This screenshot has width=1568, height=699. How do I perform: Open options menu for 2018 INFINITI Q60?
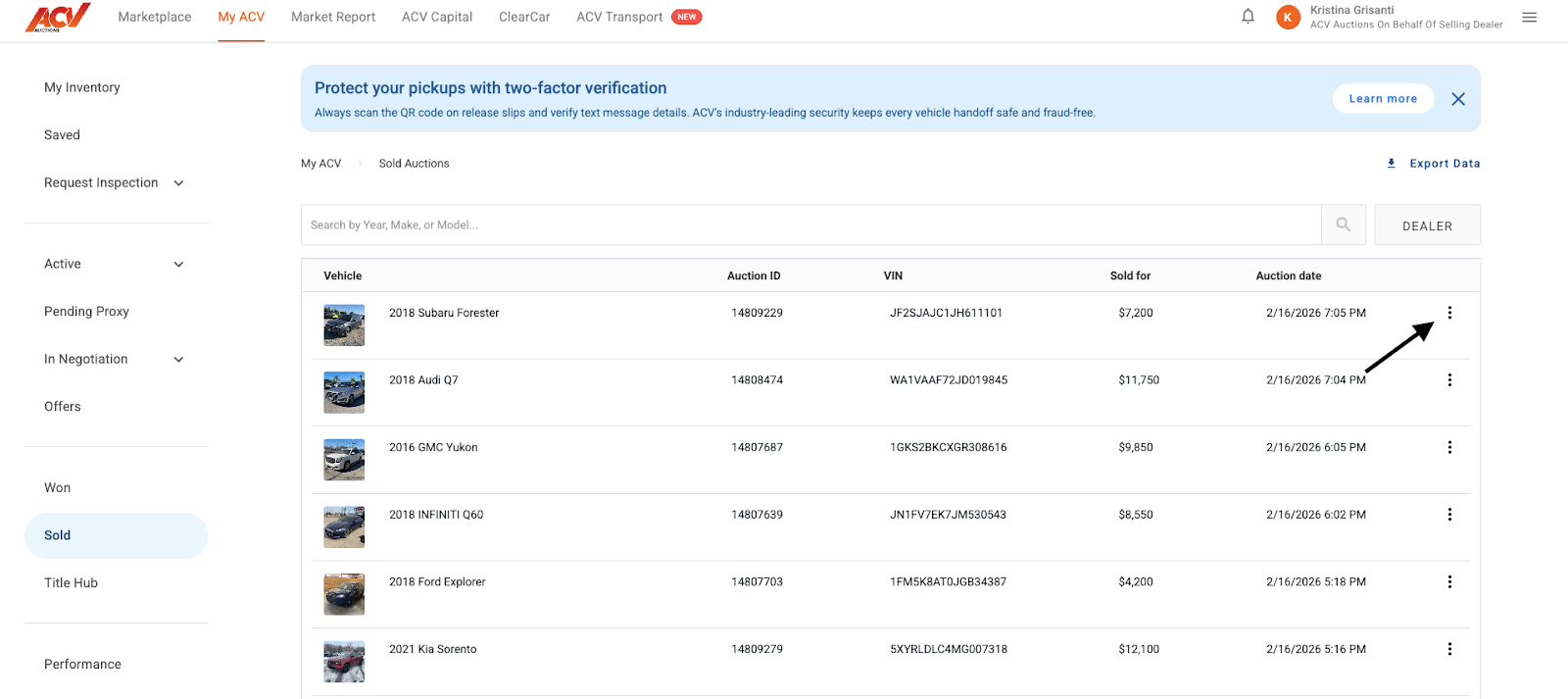(x=1449, y=515)
